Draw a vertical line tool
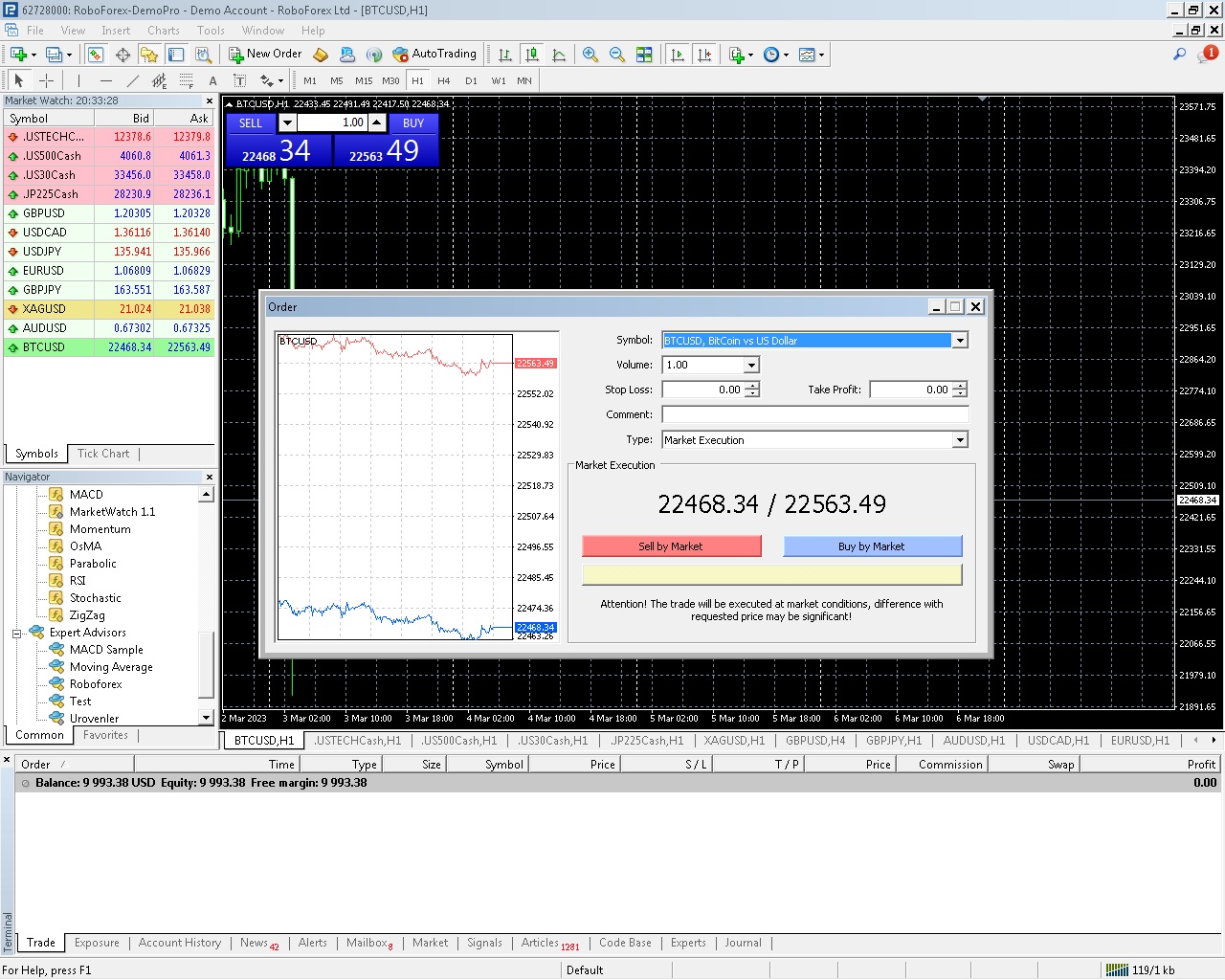The image size is (1225, 980). pos(78,80)
